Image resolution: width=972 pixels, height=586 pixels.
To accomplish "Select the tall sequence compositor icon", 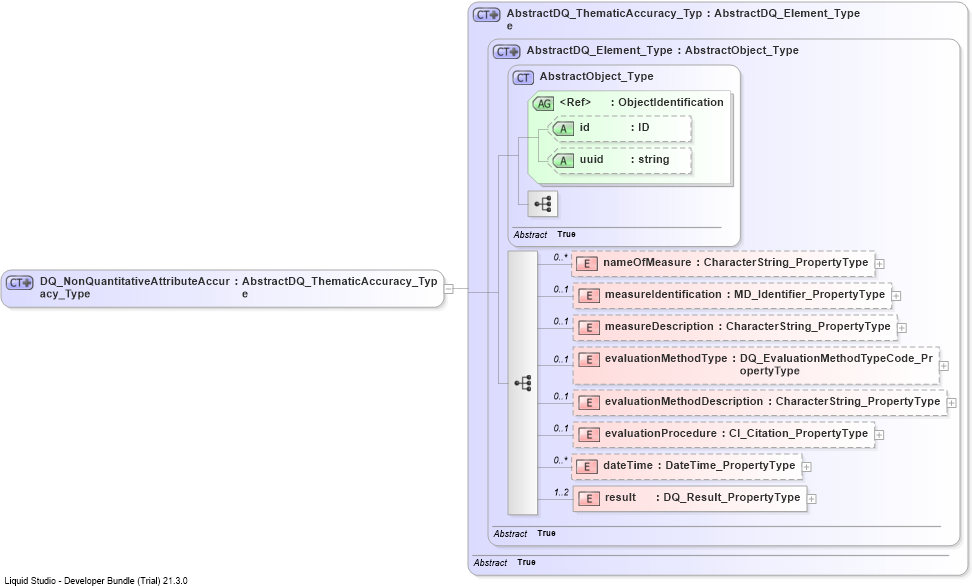I will 523,383.
